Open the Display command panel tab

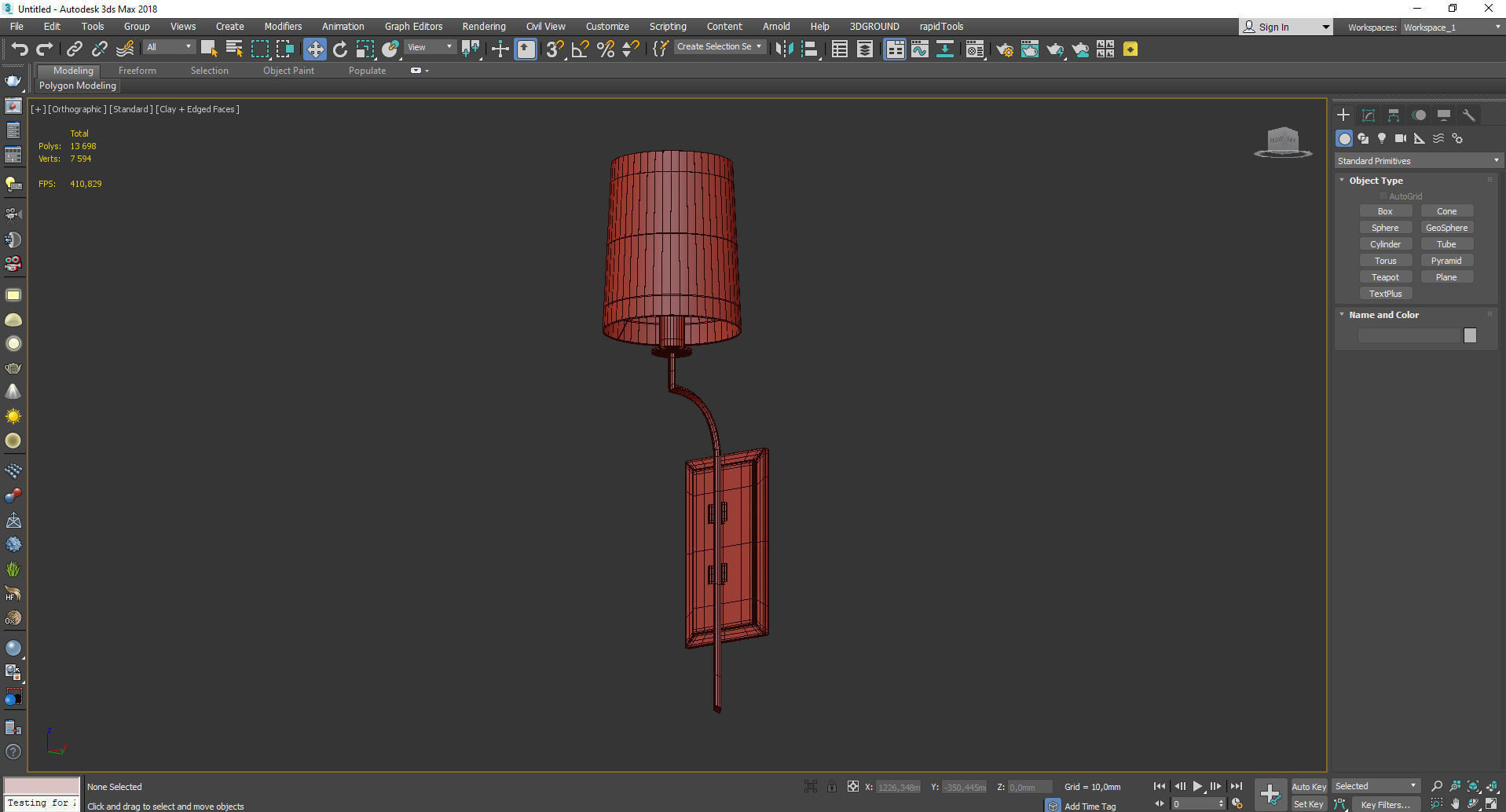(1444, 115)
